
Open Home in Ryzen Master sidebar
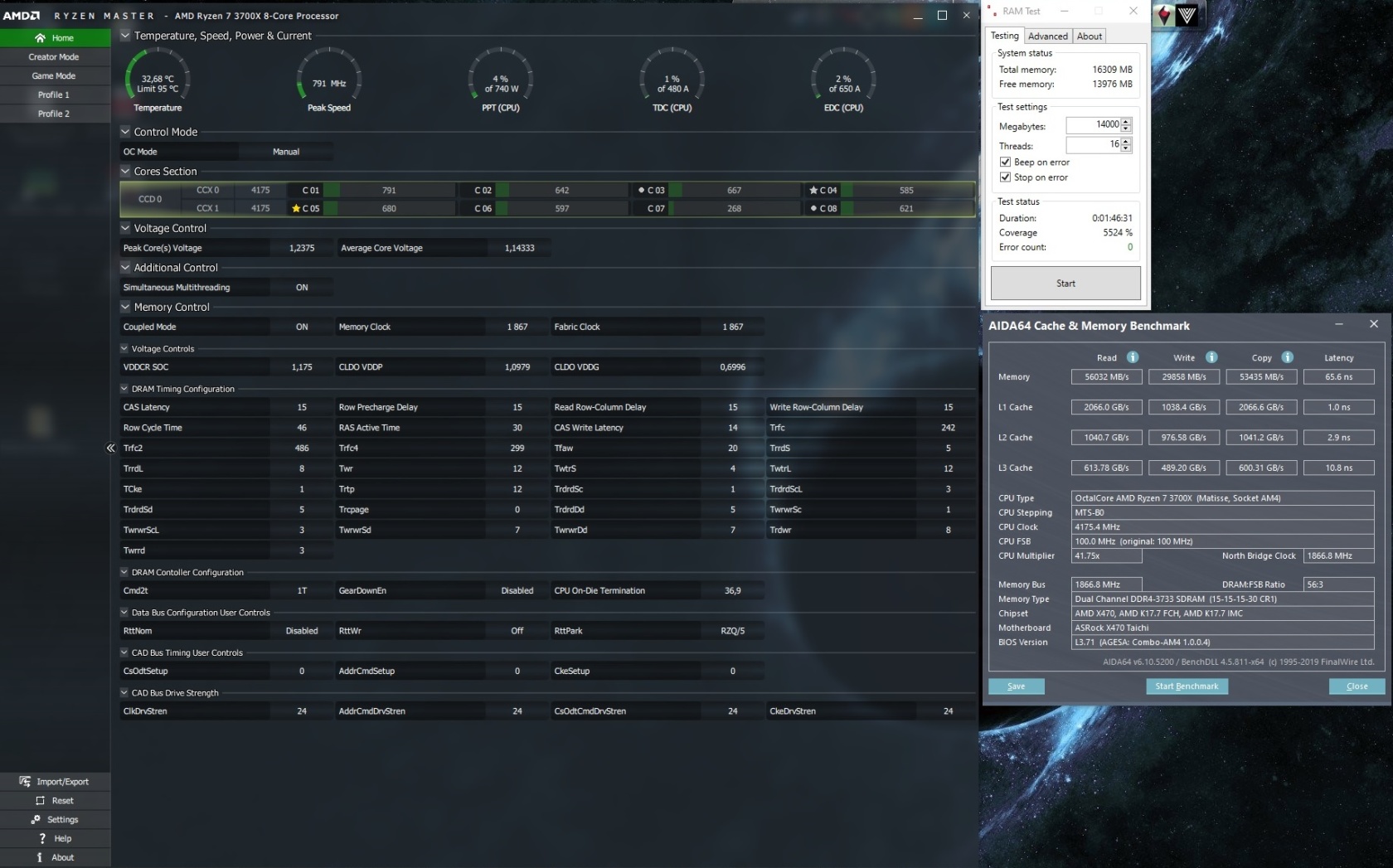[55, 38]
